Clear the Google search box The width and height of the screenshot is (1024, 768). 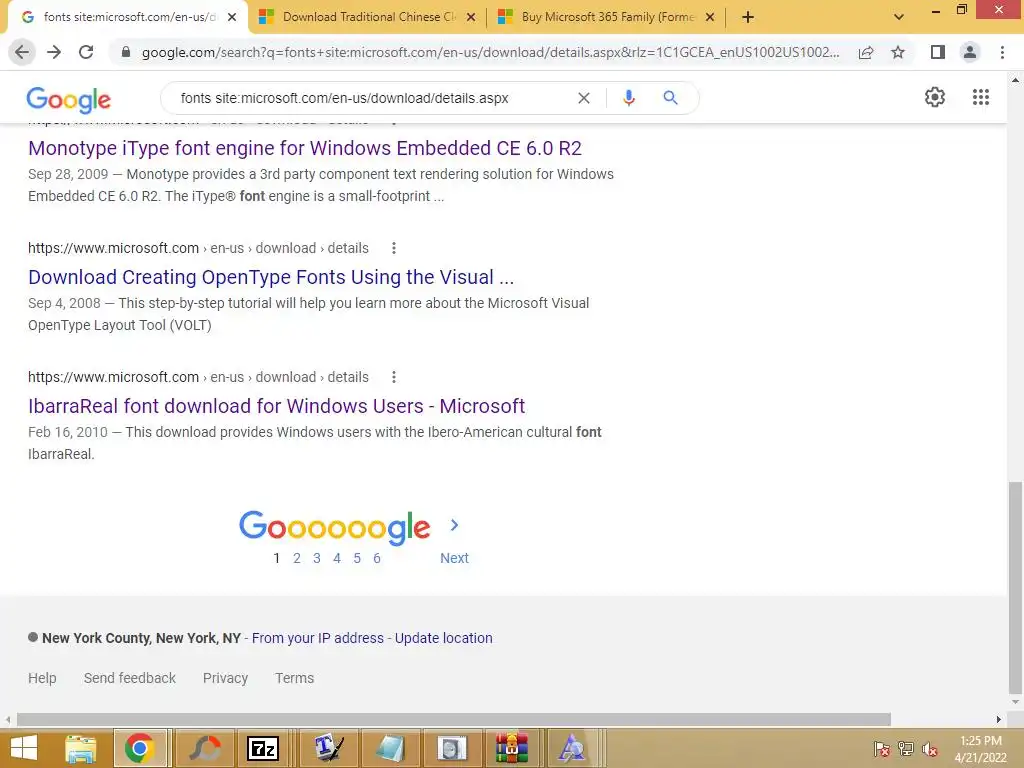point(584,98)
